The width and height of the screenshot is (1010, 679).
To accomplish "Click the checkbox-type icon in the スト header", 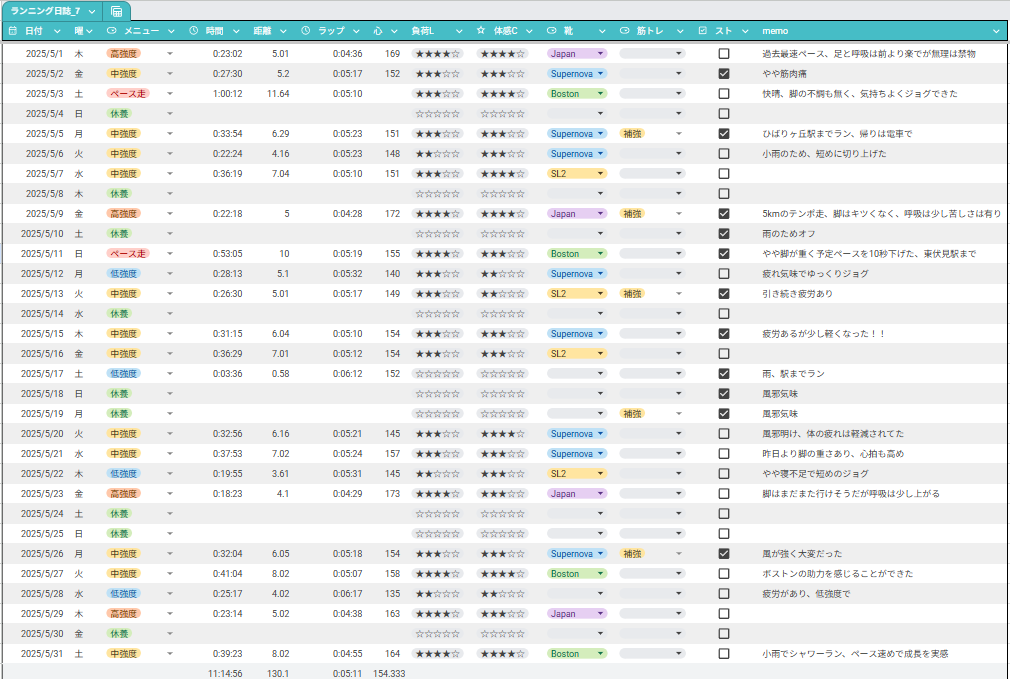I will pyautogui.click(x=703, y=31).
